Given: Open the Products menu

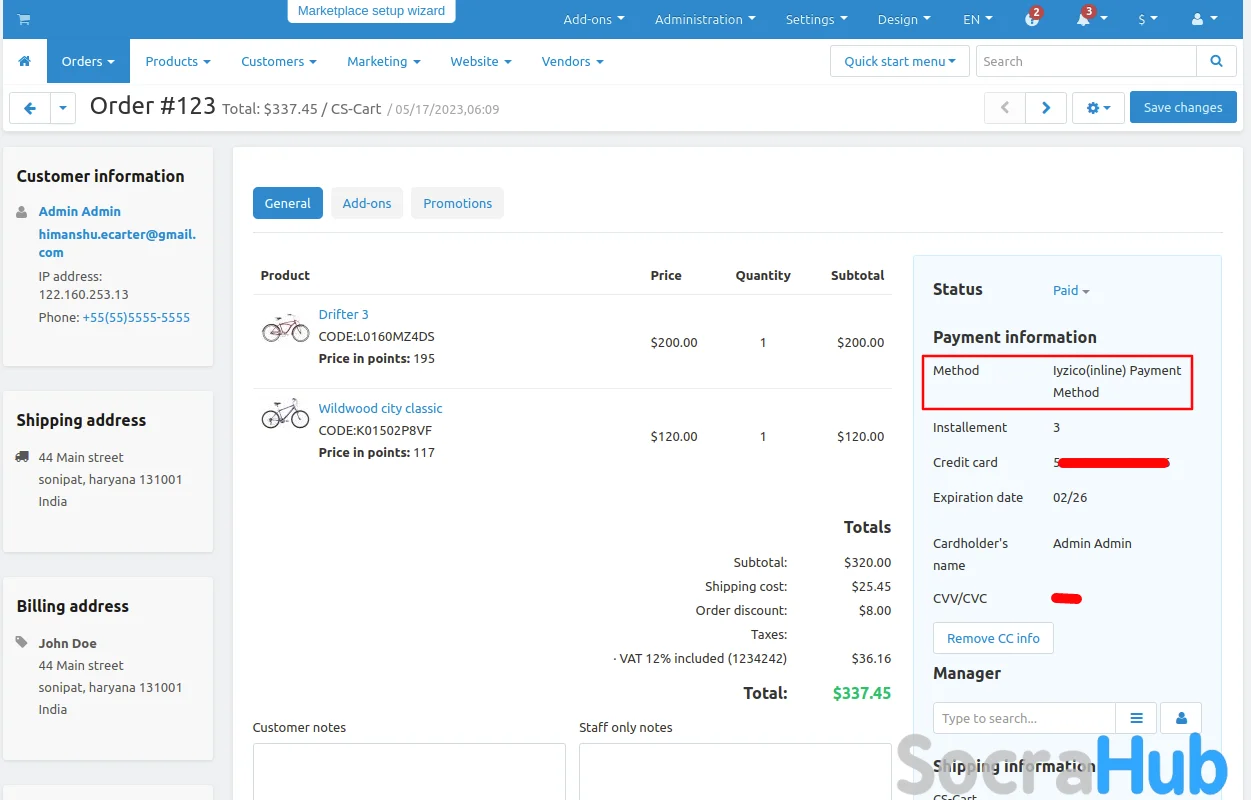Looking at the screenshot, I should tap(177, 61).
